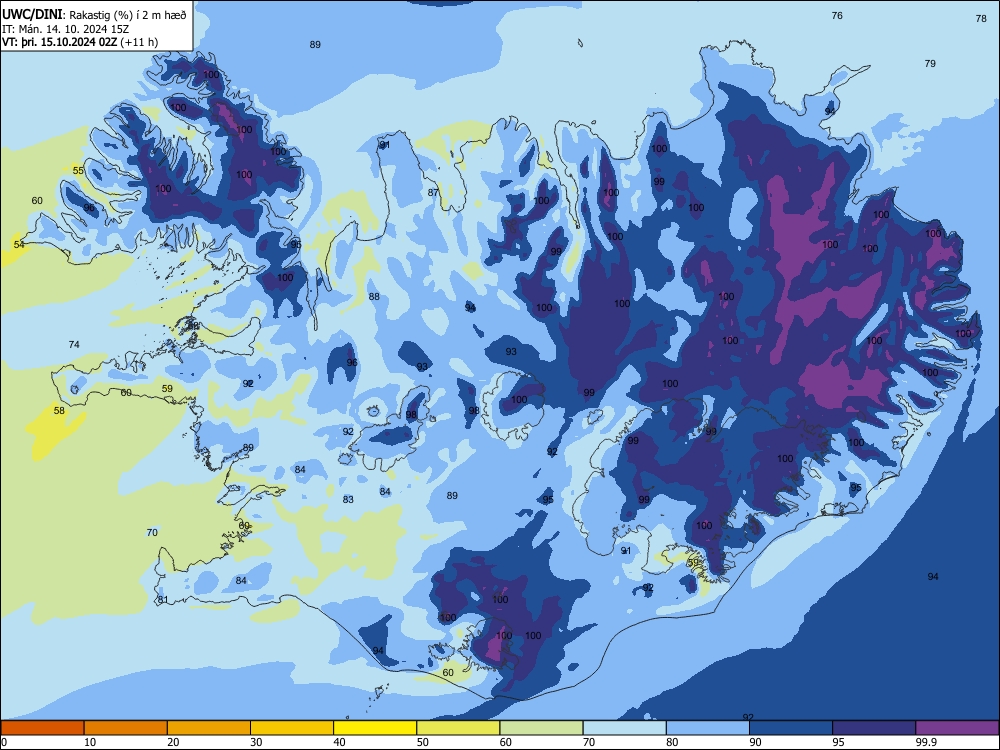Click the title 'UWC/DINI: Rakastig (%) í 2 m hæð'

(x=94, y=15)
